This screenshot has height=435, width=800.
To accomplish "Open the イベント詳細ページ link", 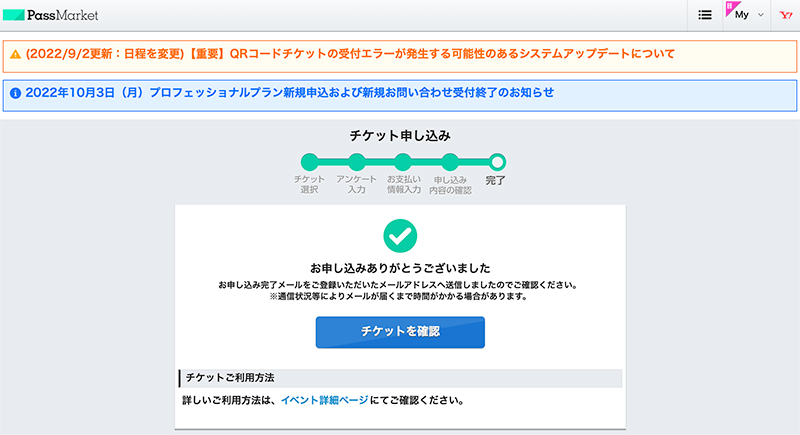I will click(x=324, y=400).
